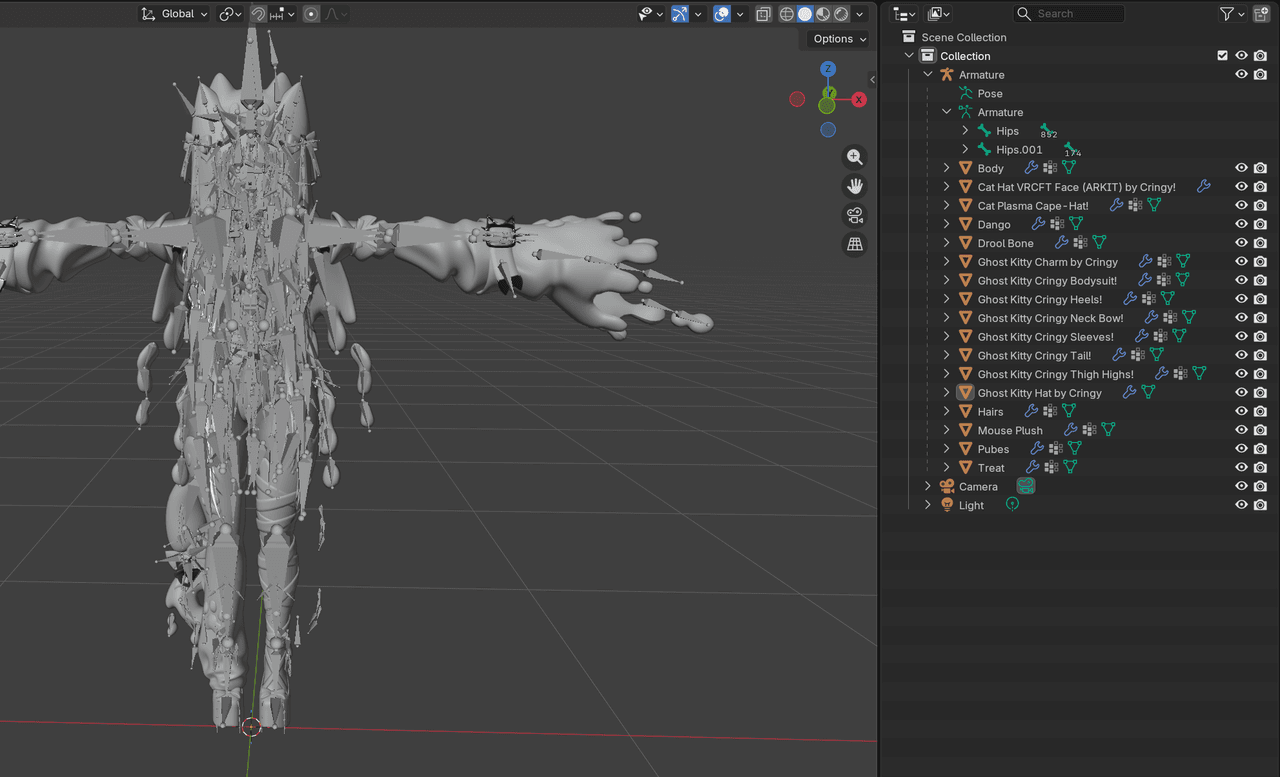
Task: Hide the Light object with eye icon
Action: tap(1242, 505)
